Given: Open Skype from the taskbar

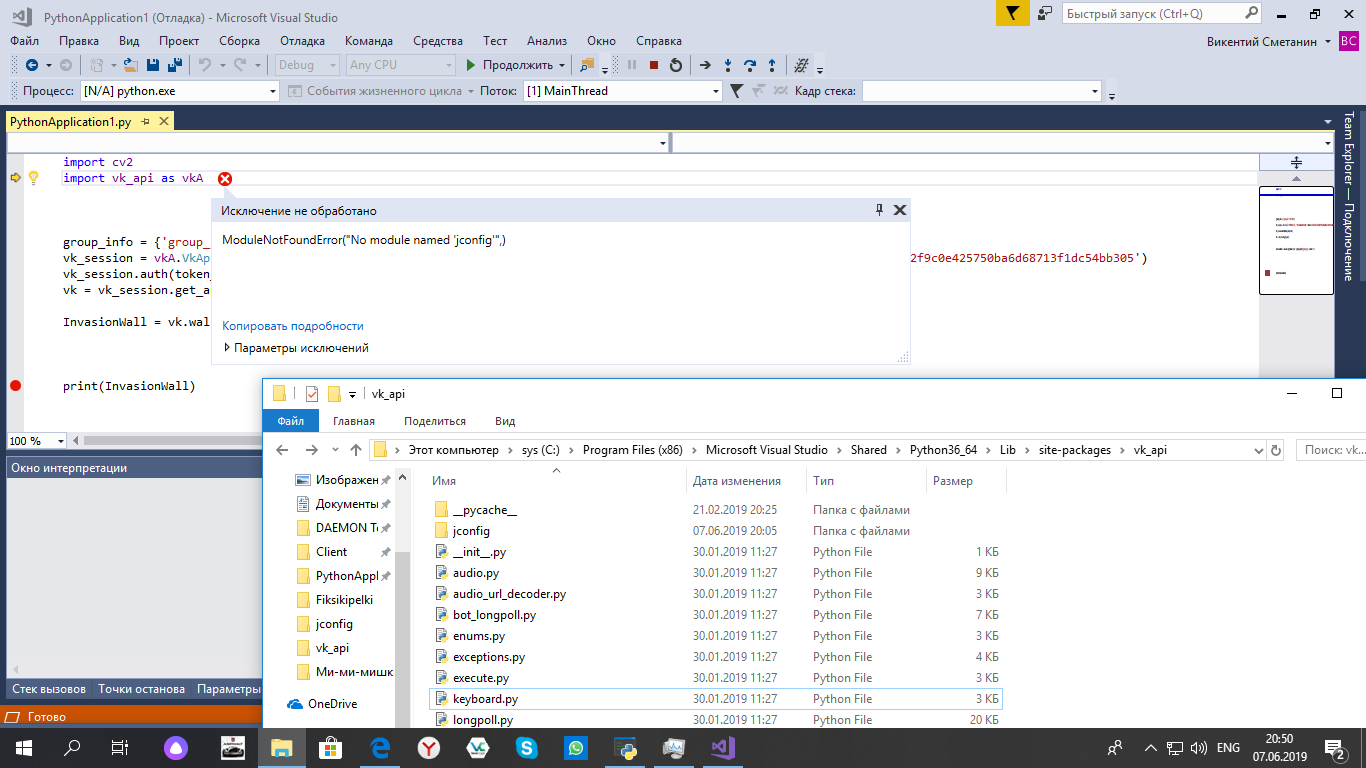Looking at the screenshot, I should coord(526,748).
